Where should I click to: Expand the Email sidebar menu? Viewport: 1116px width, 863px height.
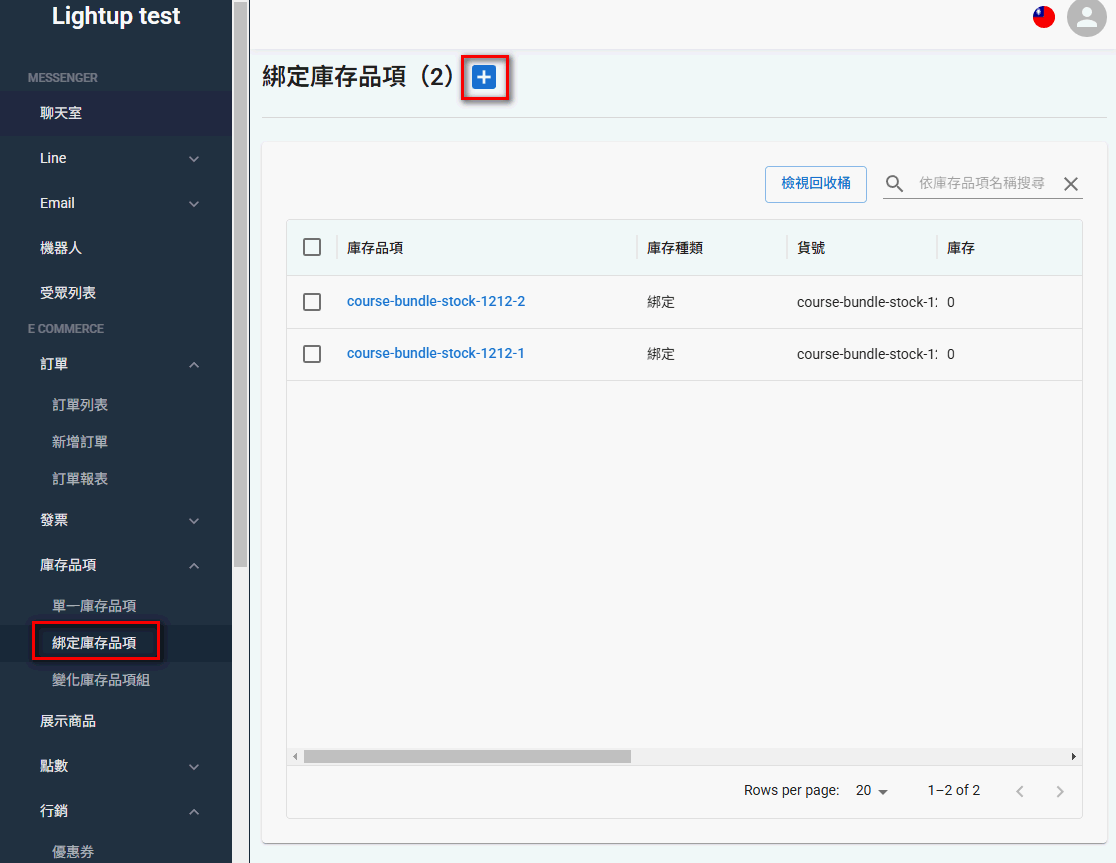[x=116, y=203]
